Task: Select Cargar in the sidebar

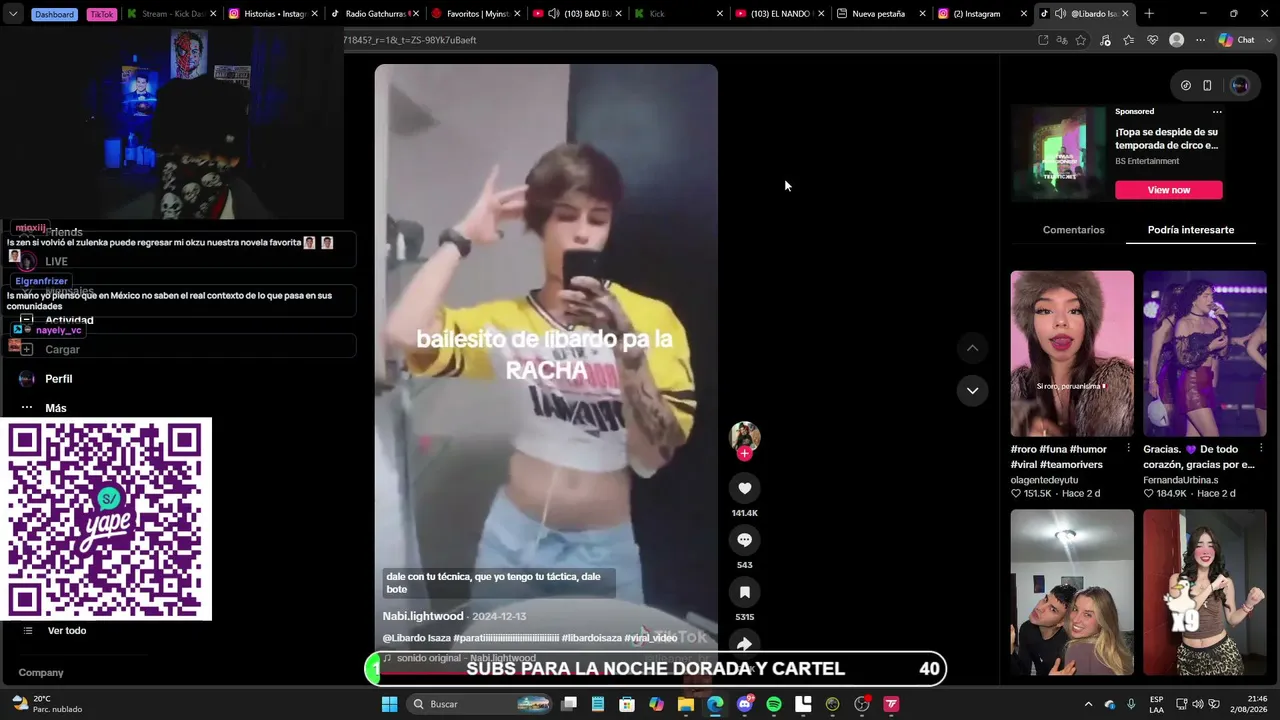Action: 62,349
